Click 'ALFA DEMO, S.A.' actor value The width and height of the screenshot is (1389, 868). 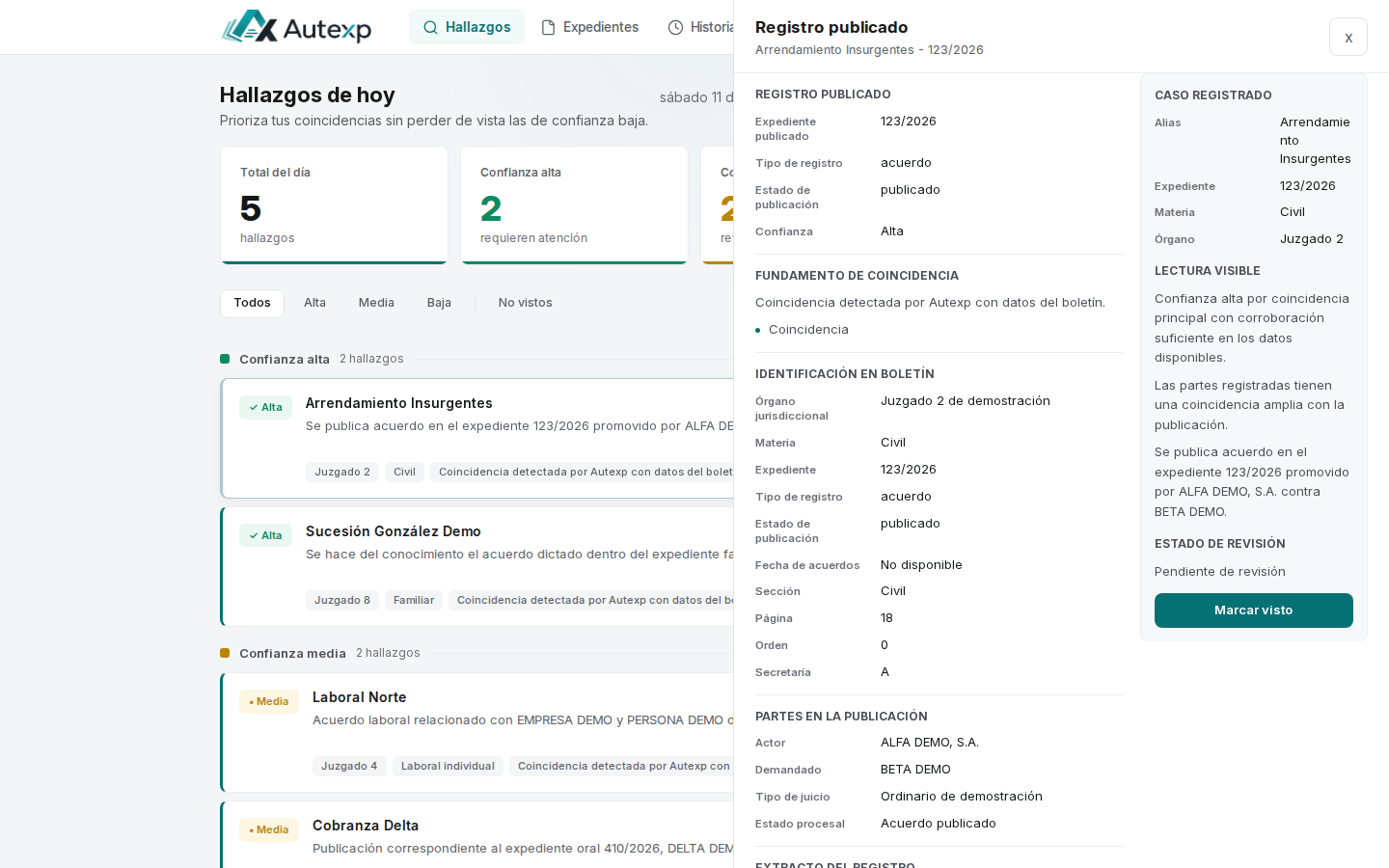click(930, 743)
